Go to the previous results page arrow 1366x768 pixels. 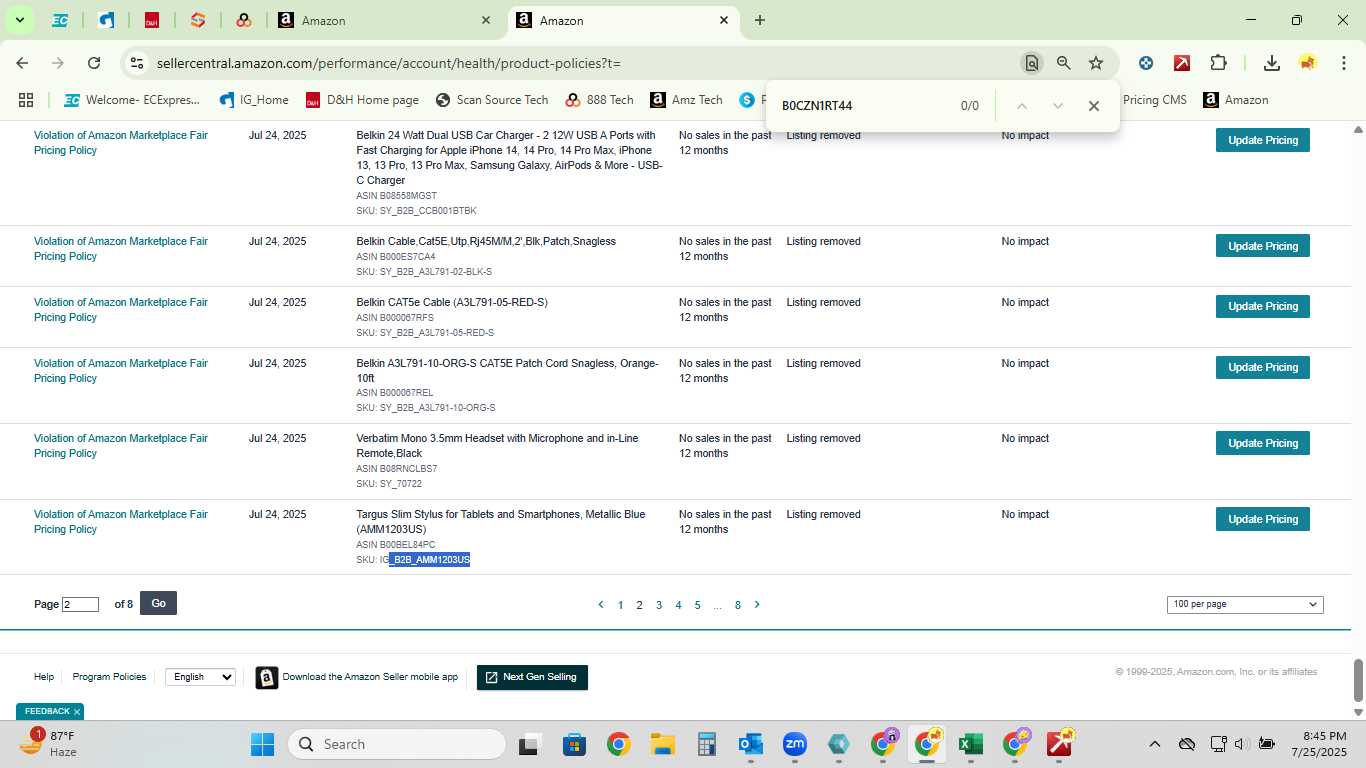(600, 604)
